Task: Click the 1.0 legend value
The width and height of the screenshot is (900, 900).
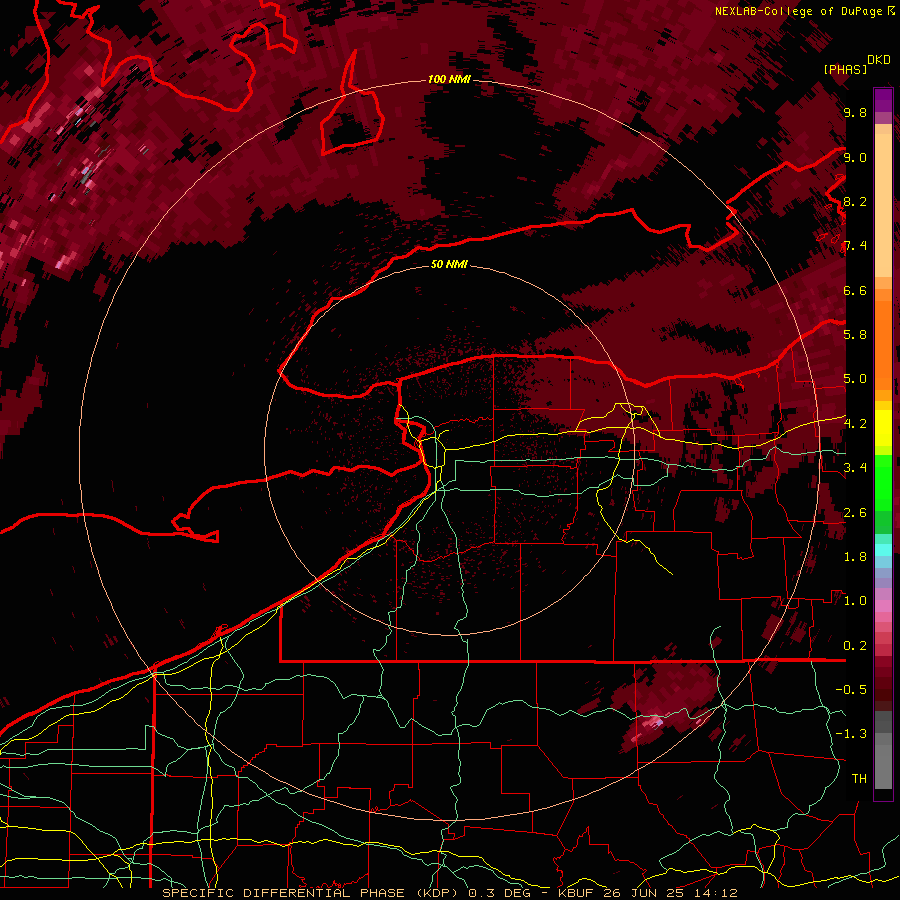Action: click(855, 601)
